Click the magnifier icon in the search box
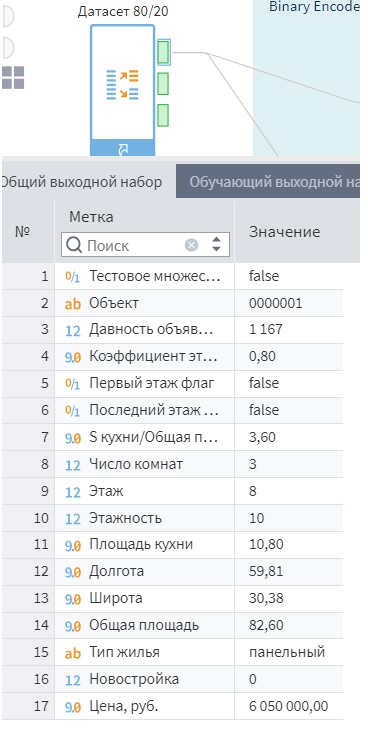Viewport: 368px width, 753px height. (74, 245)
